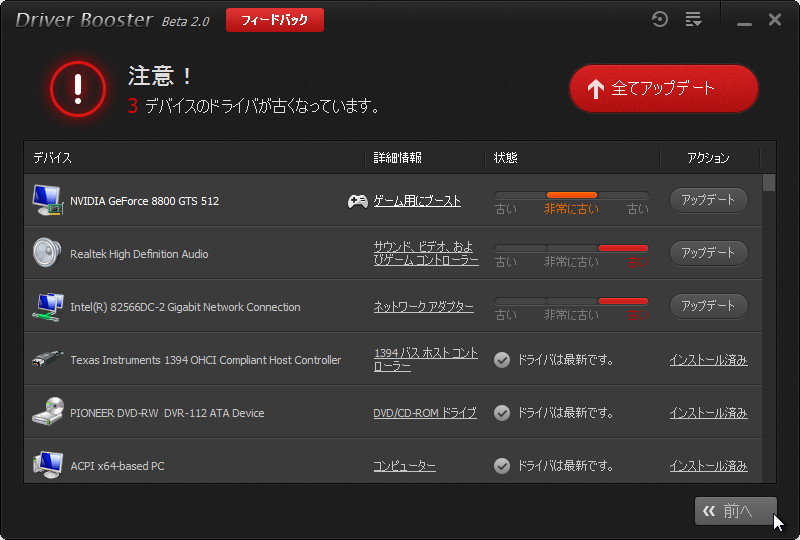The height and width of the screenshot is (540, 800).
Task: Click the Intel network adapter icon
Action: coord(48,307)
